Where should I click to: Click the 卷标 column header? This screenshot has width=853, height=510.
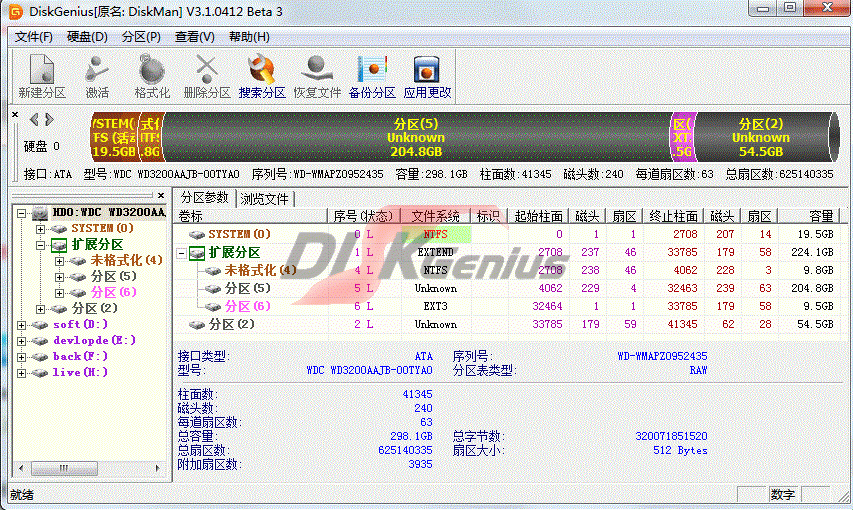click(251, 217)
